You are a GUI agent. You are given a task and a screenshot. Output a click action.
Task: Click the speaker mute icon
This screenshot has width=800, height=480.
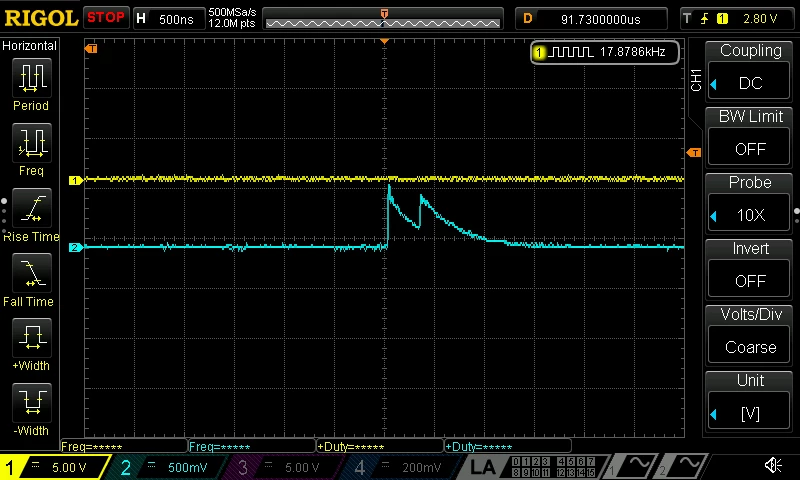(773, 465)
